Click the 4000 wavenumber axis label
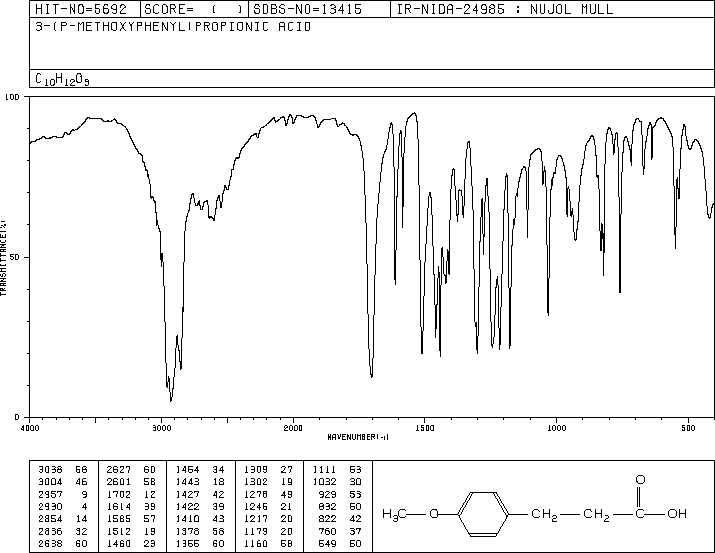 coord(30,428)
